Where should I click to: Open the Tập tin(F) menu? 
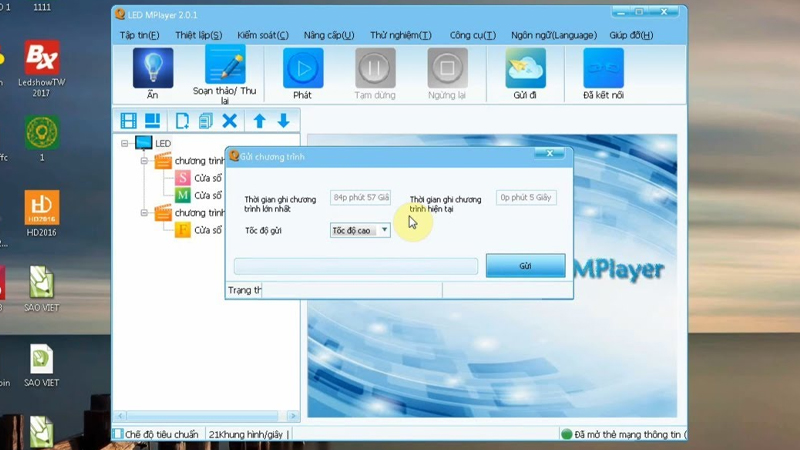point(139,35)
